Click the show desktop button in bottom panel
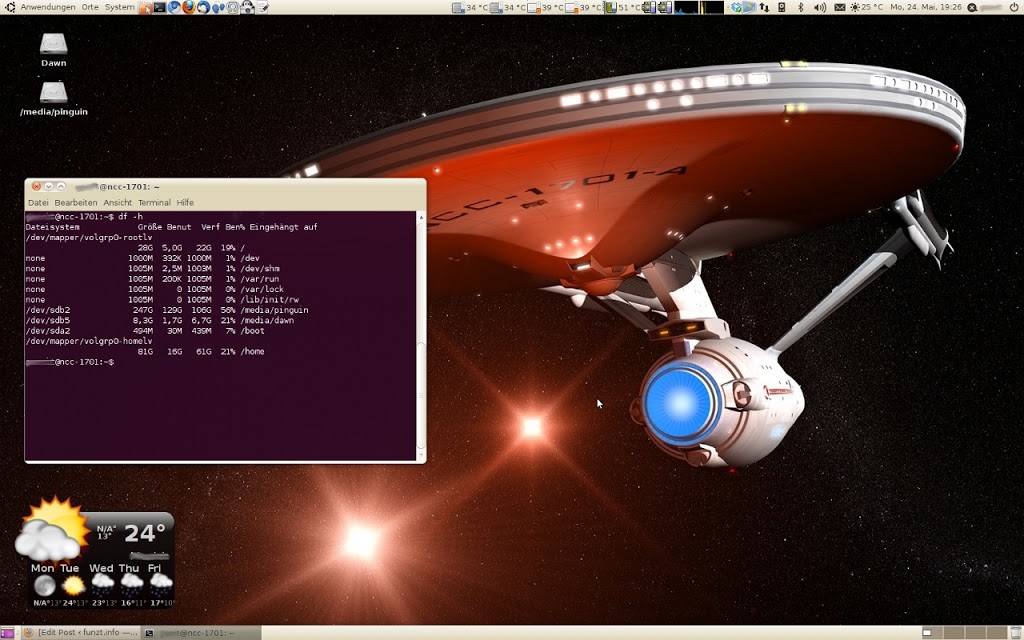The image size is (1024, 640). coord(7,632)
